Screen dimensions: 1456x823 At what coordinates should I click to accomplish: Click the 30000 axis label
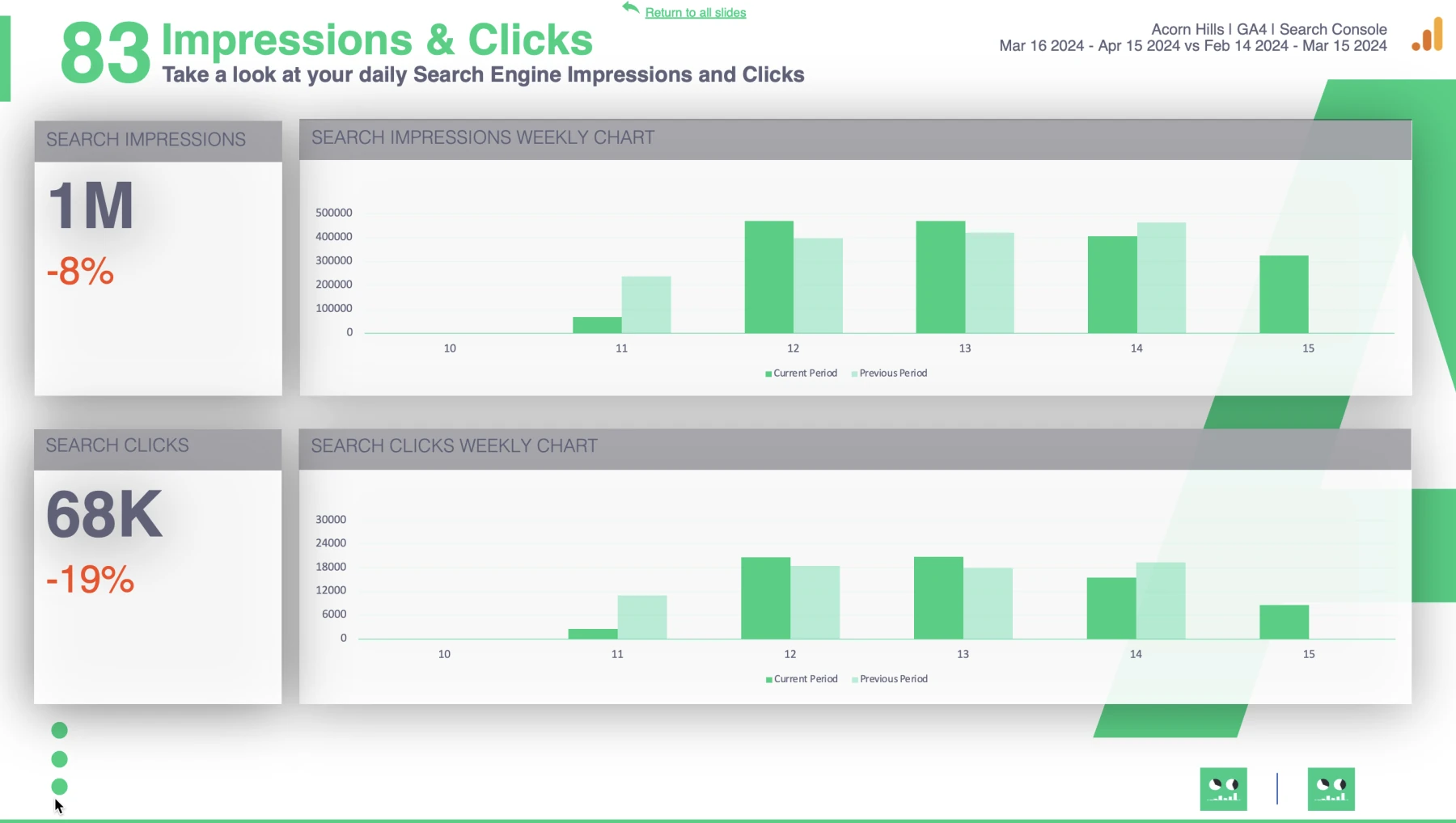pyautogui.click(x=331, y=520)
